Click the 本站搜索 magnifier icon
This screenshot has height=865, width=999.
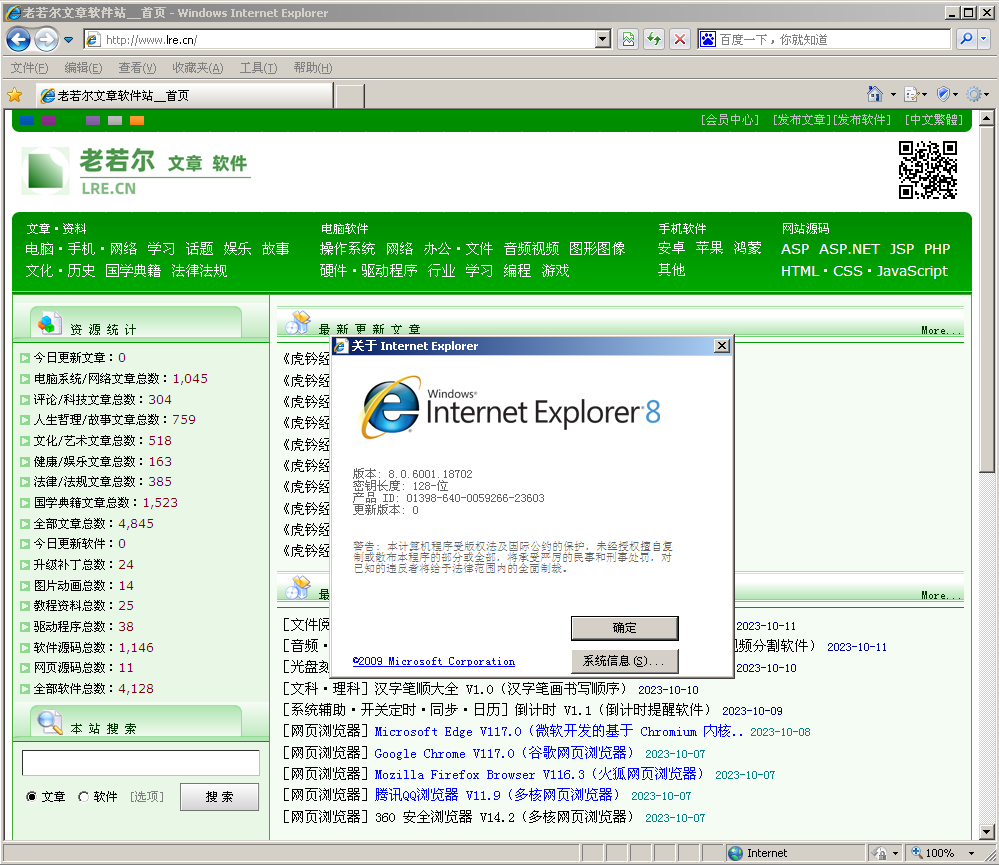click(49, 722)
